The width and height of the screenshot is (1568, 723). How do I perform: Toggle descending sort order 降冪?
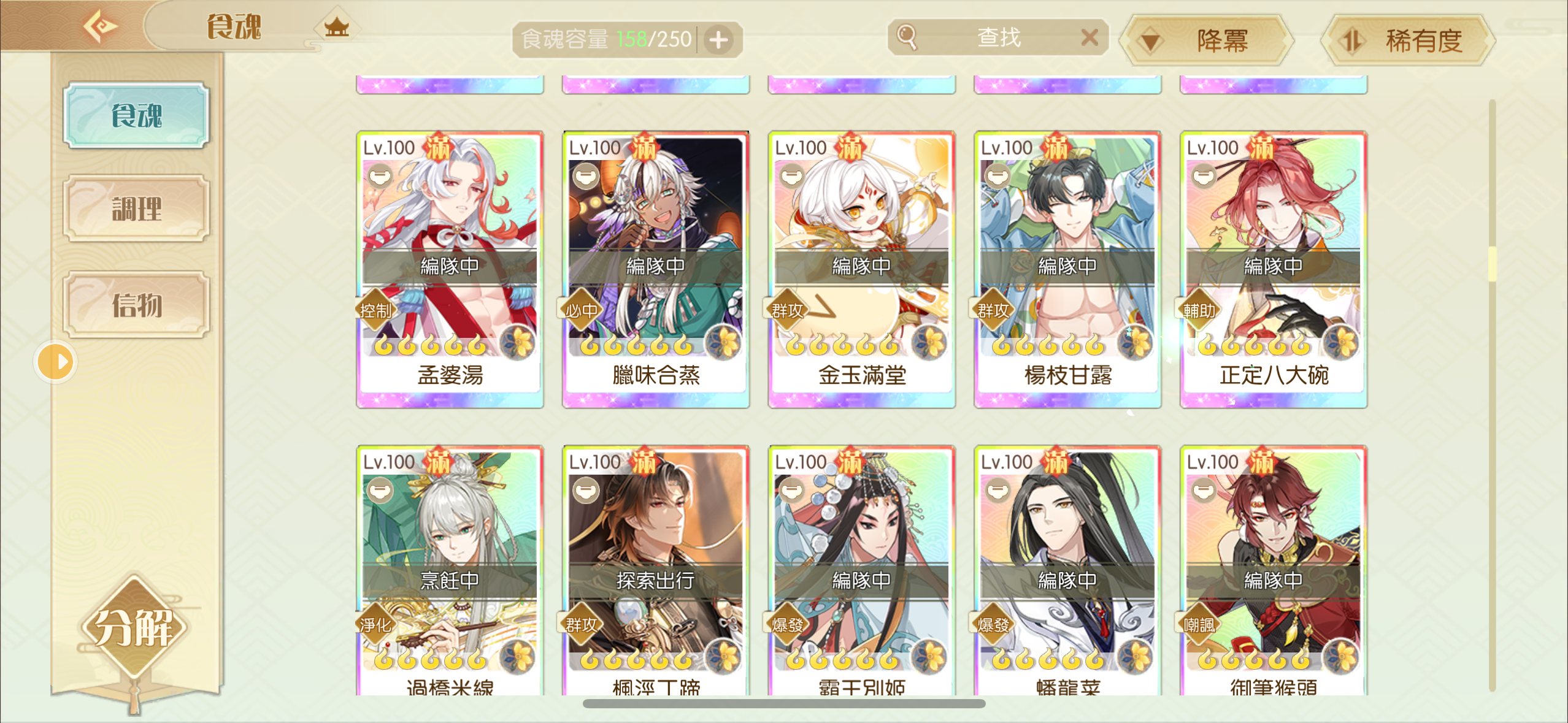(x=1206, y=40)
